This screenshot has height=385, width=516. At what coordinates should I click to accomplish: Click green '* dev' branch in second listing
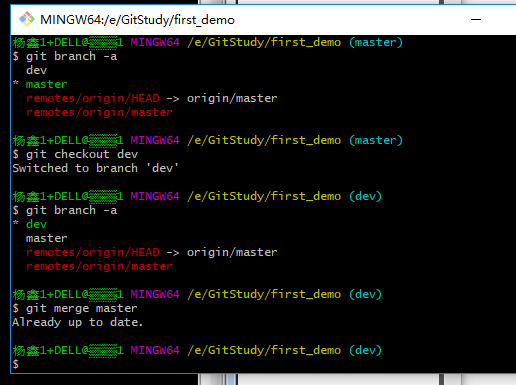[30, 224]
